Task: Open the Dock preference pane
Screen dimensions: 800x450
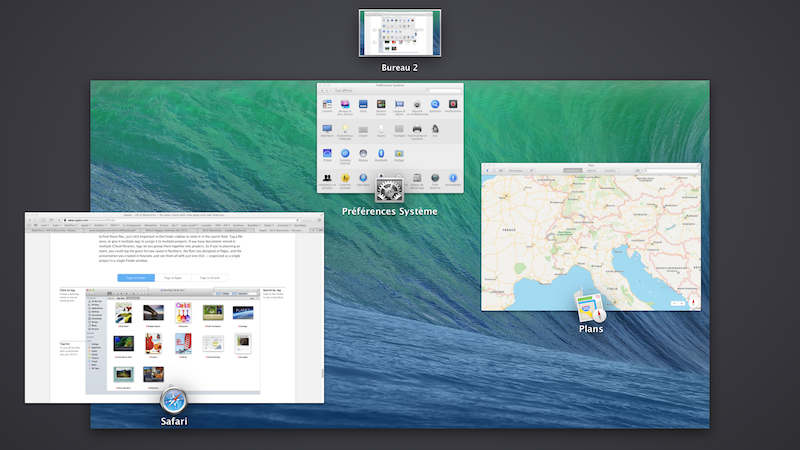Action: point(363,106)
